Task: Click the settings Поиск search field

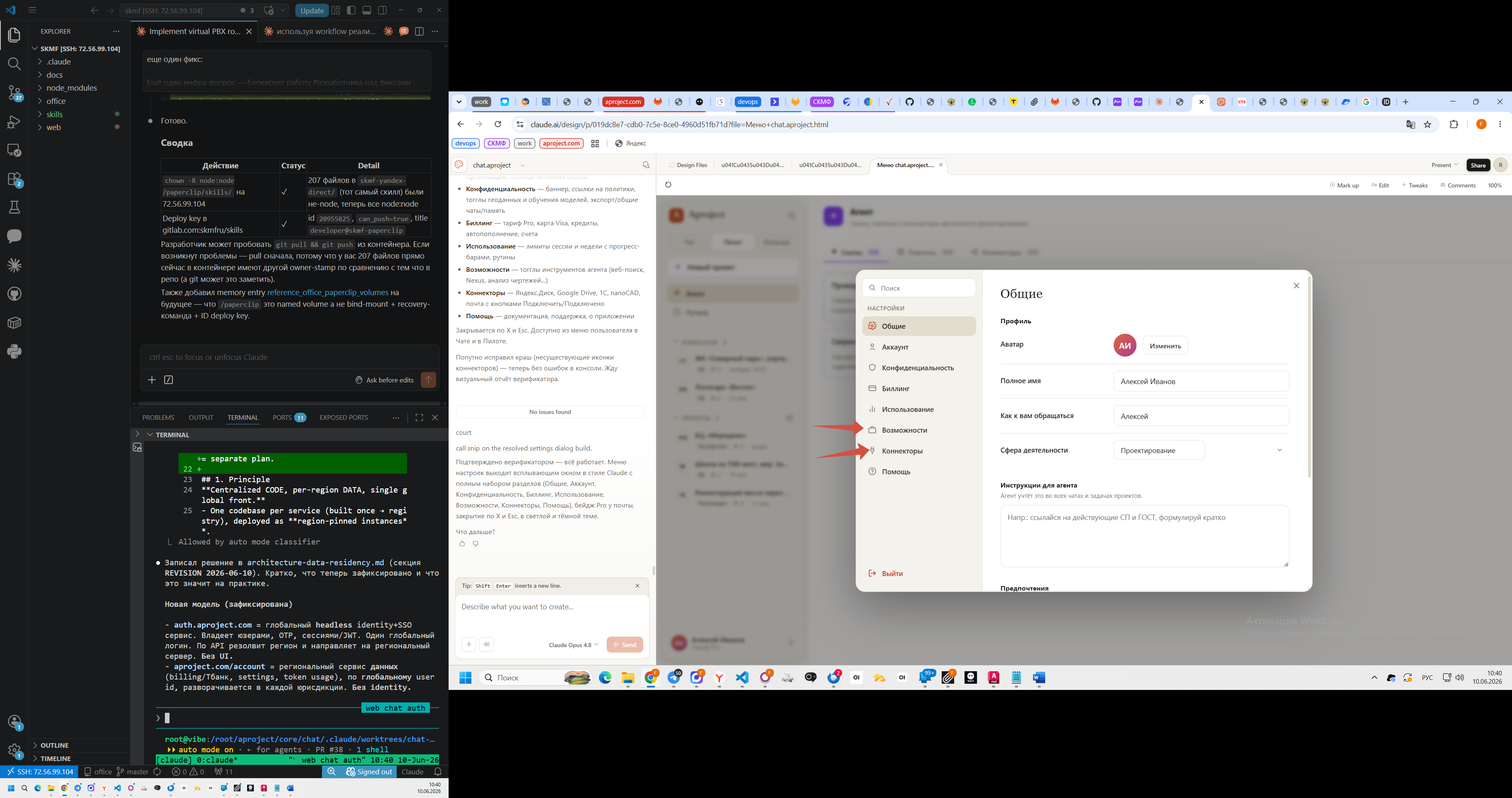Action: (919, 288)
